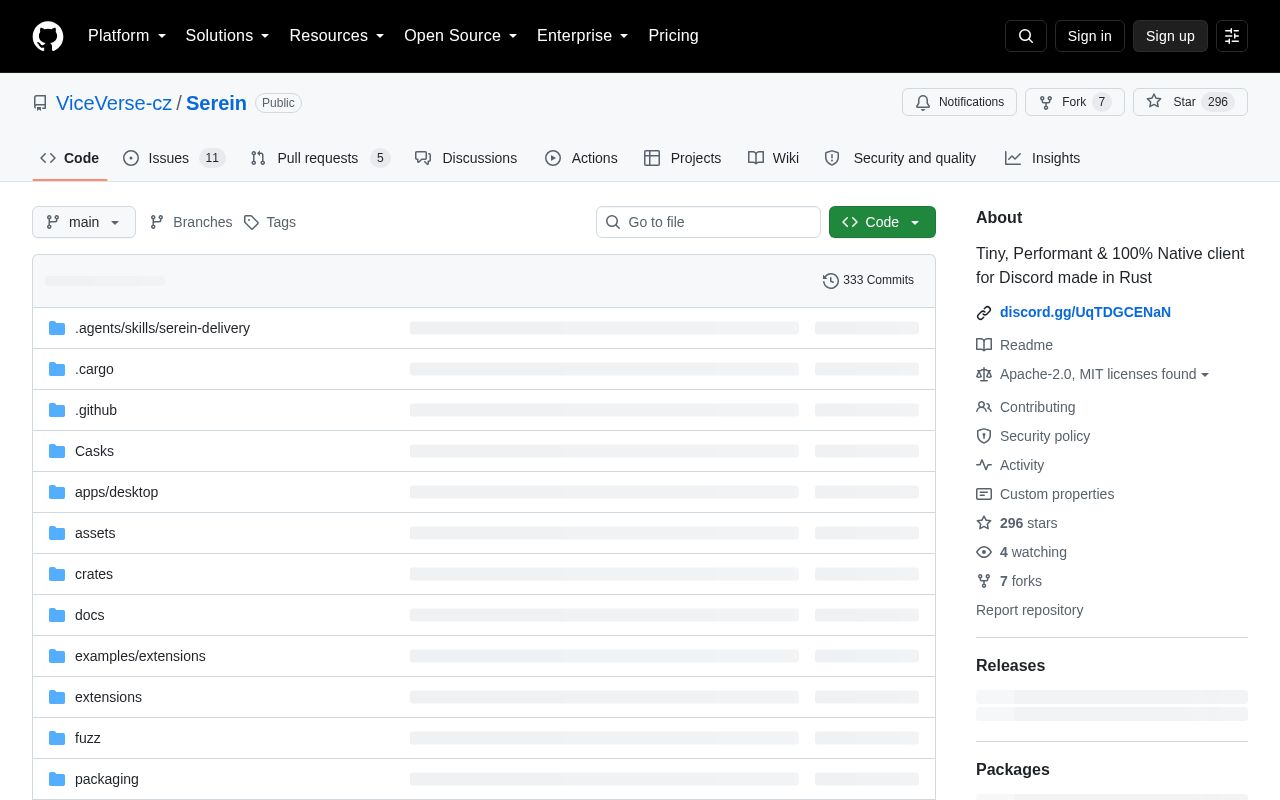Click the Go to file search field

tap(708, 222)
